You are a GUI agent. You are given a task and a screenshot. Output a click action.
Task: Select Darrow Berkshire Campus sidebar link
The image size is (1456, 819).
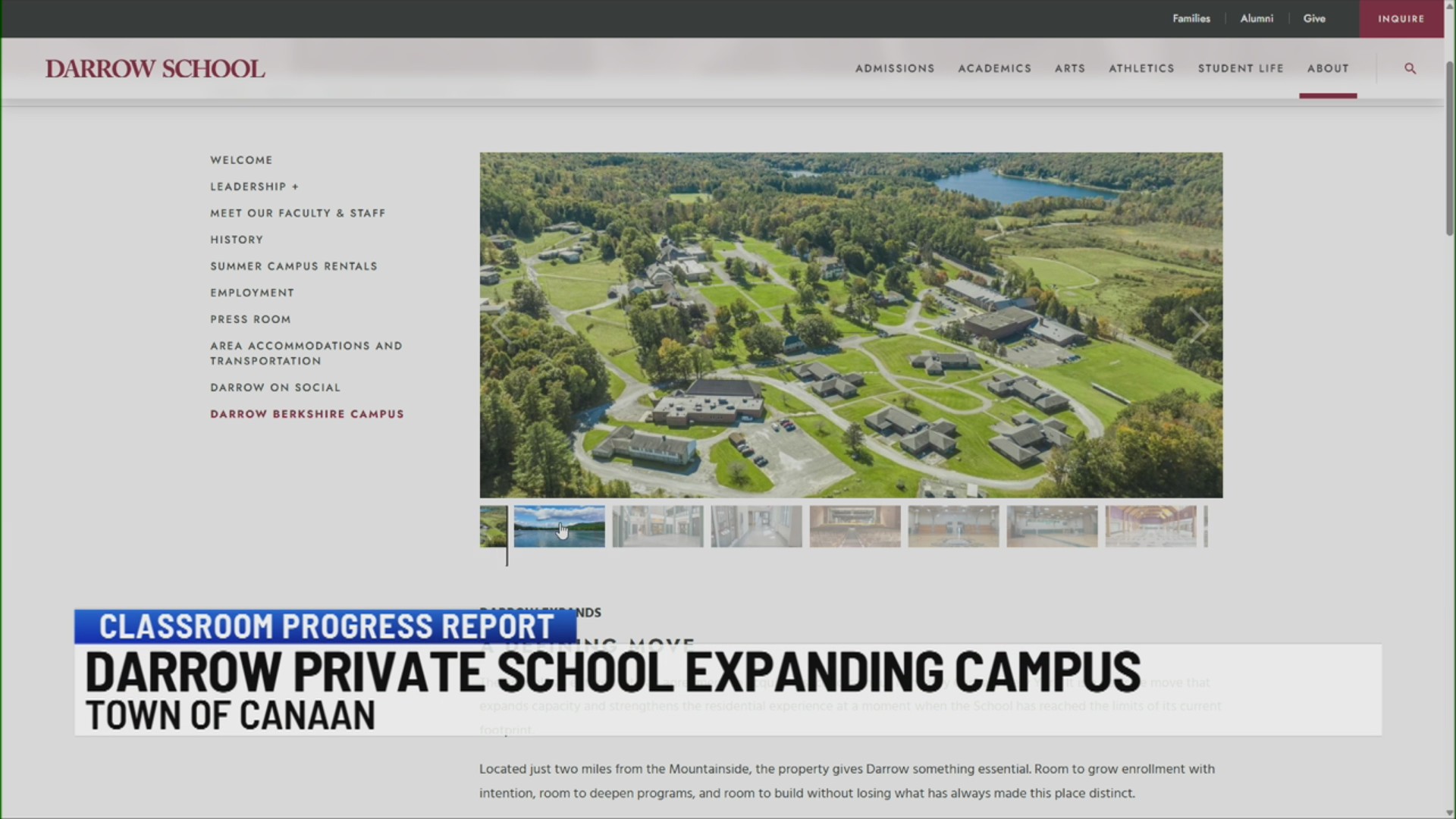(x=307, y=414)
